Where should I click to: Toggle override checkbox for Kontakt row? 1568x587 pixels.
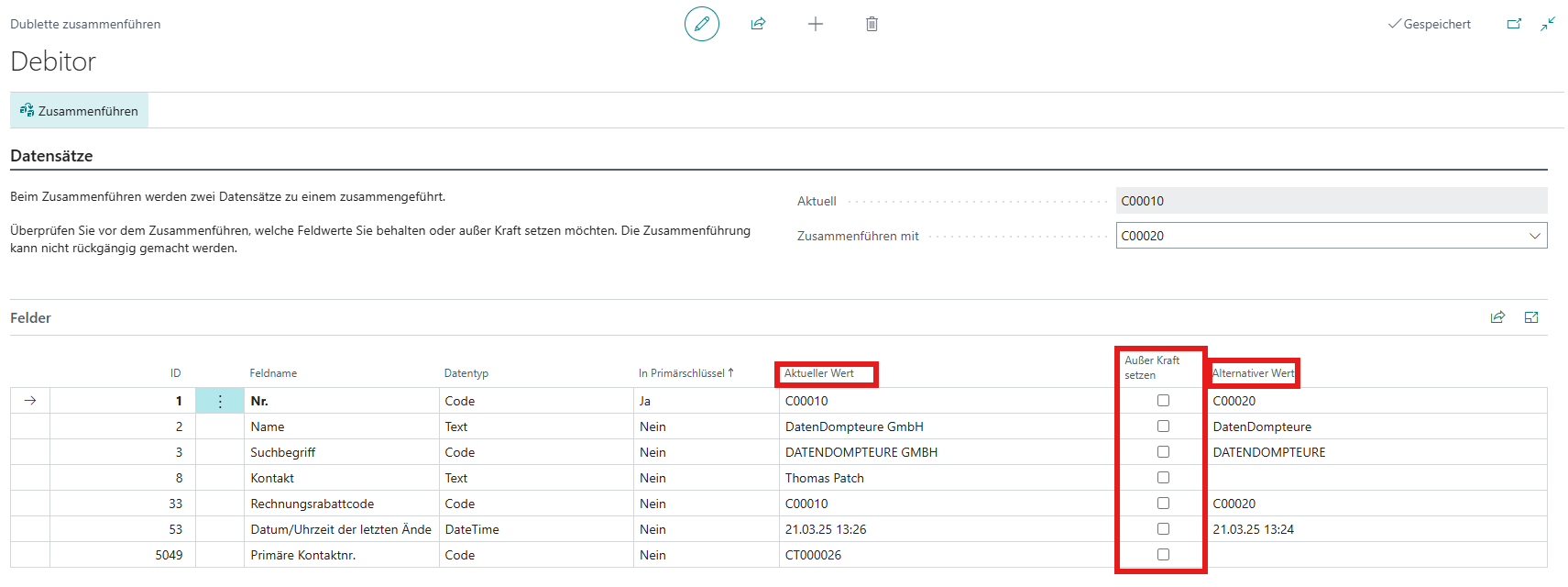(x=1163, y=478)
